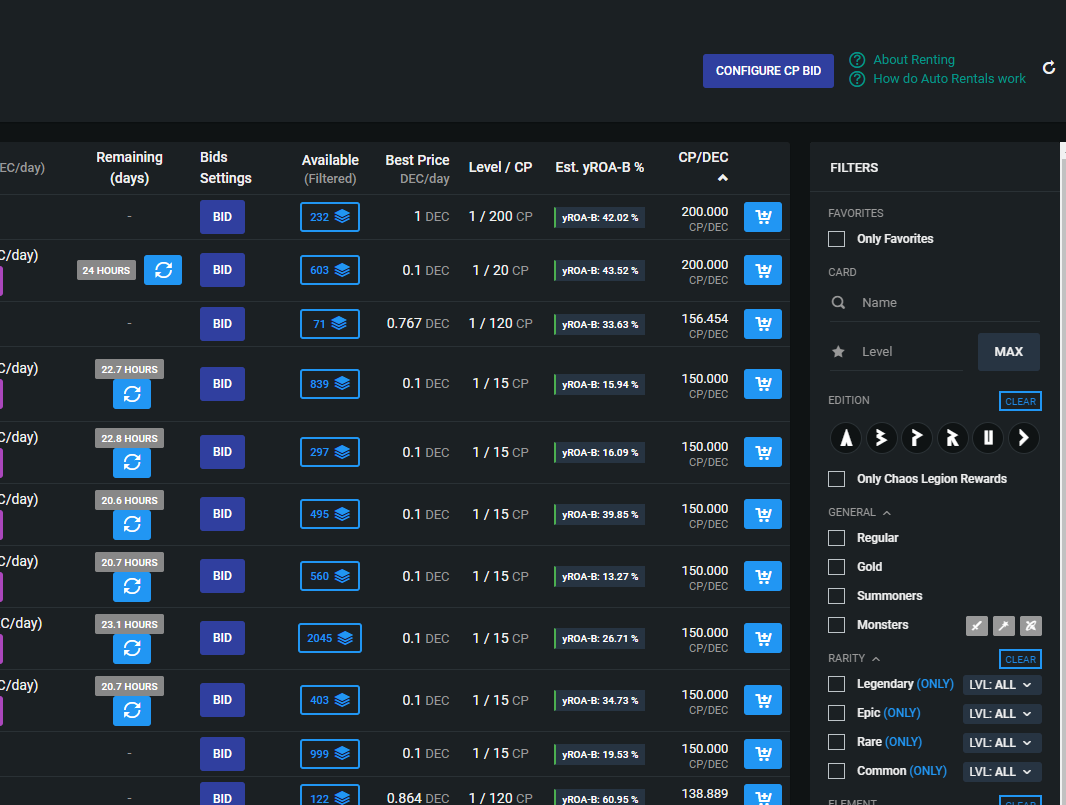Click cart icon for yROA-B 39.85% row

coord(763,514)
